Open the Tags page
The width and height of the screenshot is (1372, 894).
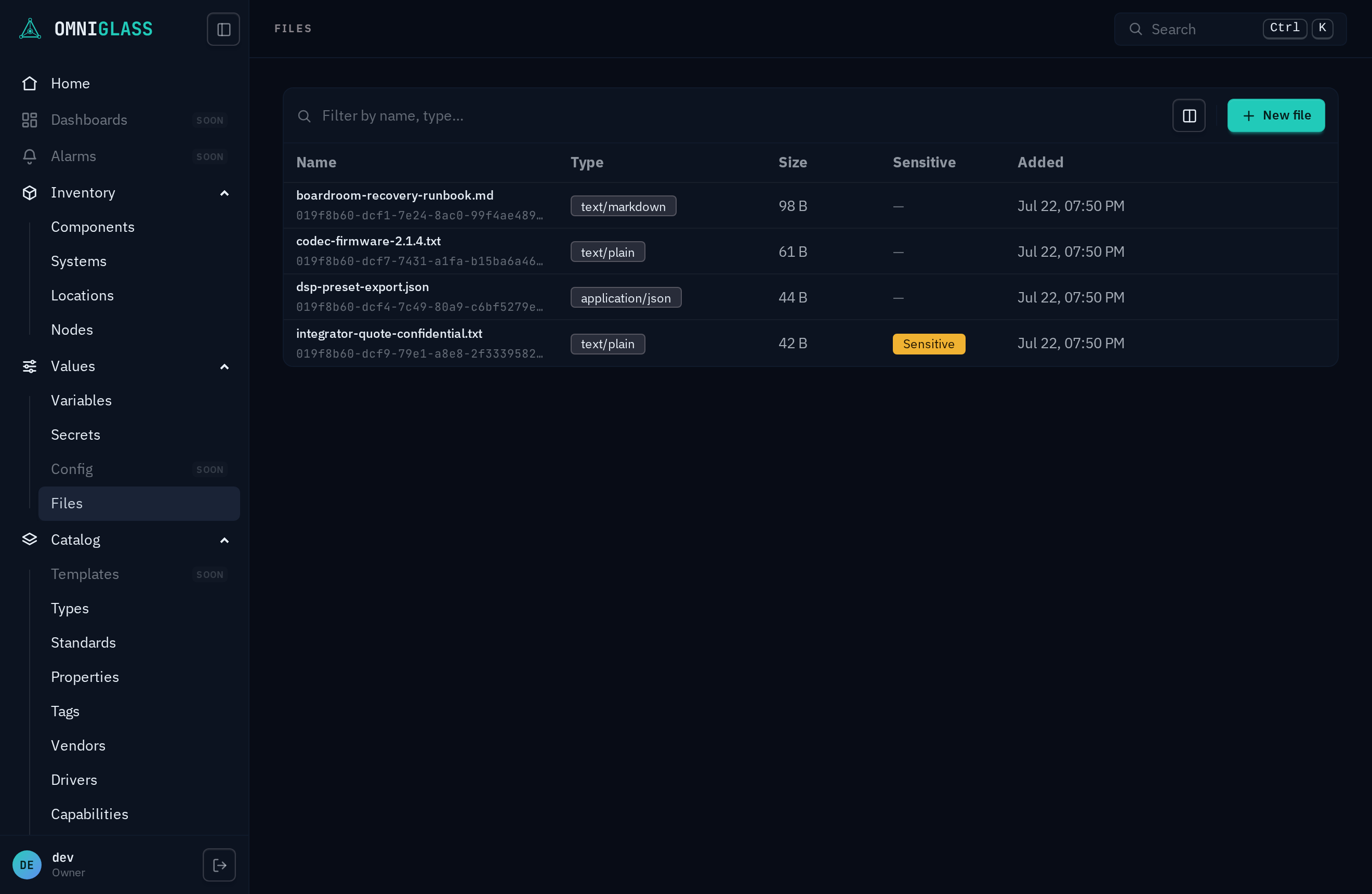(x=139, y=711)
